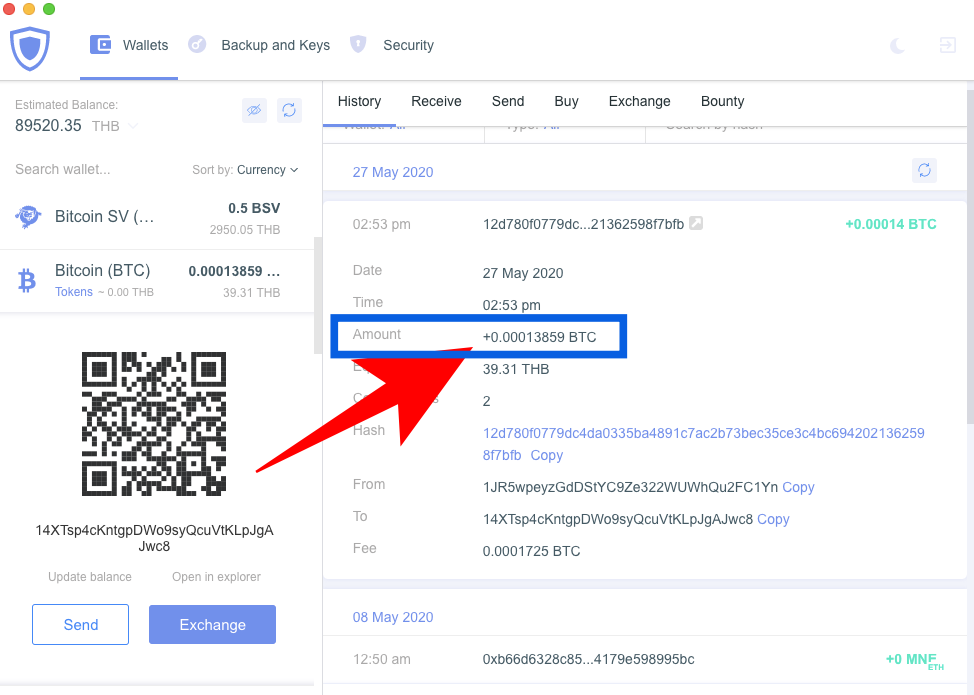Click the Security shield icon

point(358,44)
